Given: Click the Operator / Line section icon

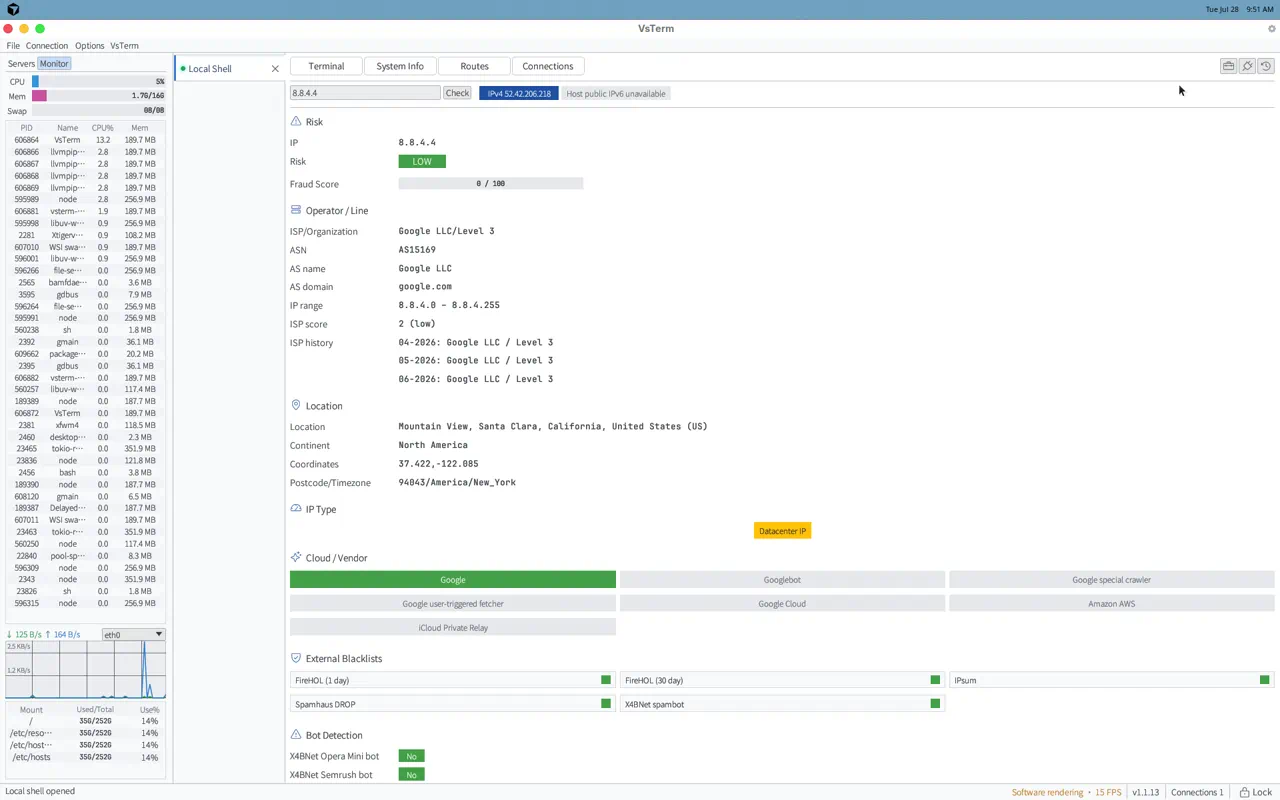Looking at the screenshot, I should (295, 210).
